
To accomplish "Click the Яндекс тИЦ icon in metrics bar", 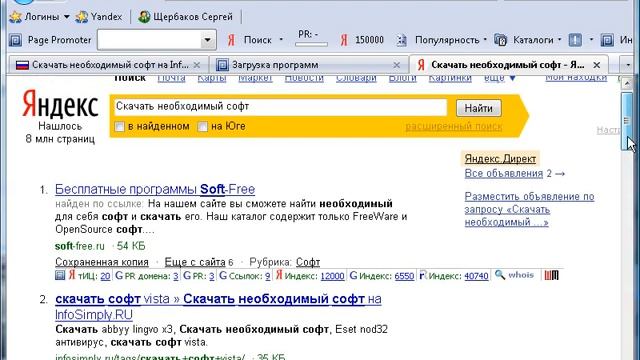I will (x=72, y=276).
